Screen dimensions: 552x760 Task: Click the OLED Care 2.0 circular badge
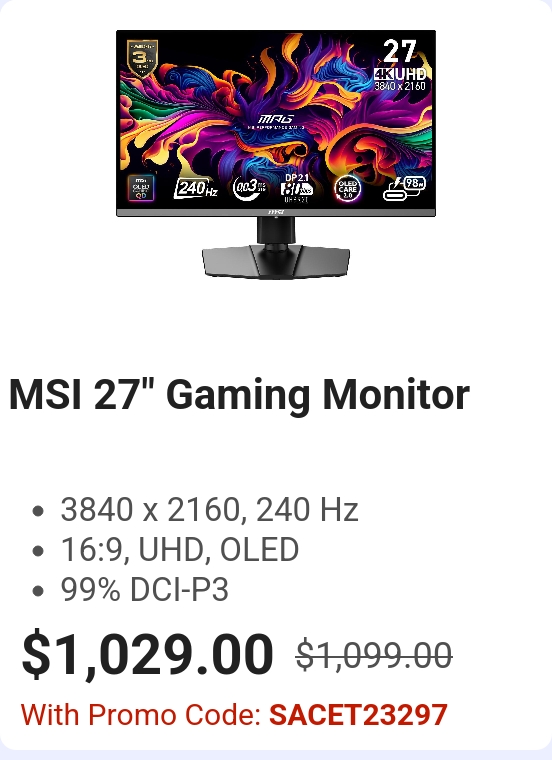[347, 188]
